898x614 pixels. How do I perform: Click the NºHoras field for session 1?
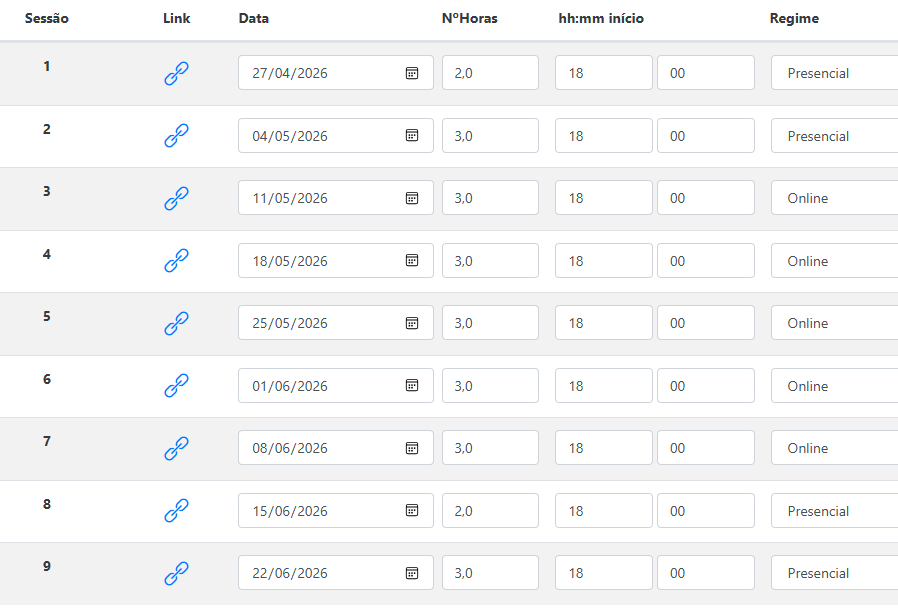tap(489, 73)
